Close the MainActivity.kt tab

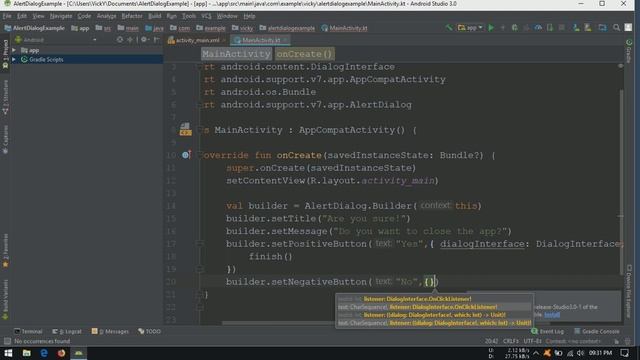pyautogui.click(x=285, y=40)
